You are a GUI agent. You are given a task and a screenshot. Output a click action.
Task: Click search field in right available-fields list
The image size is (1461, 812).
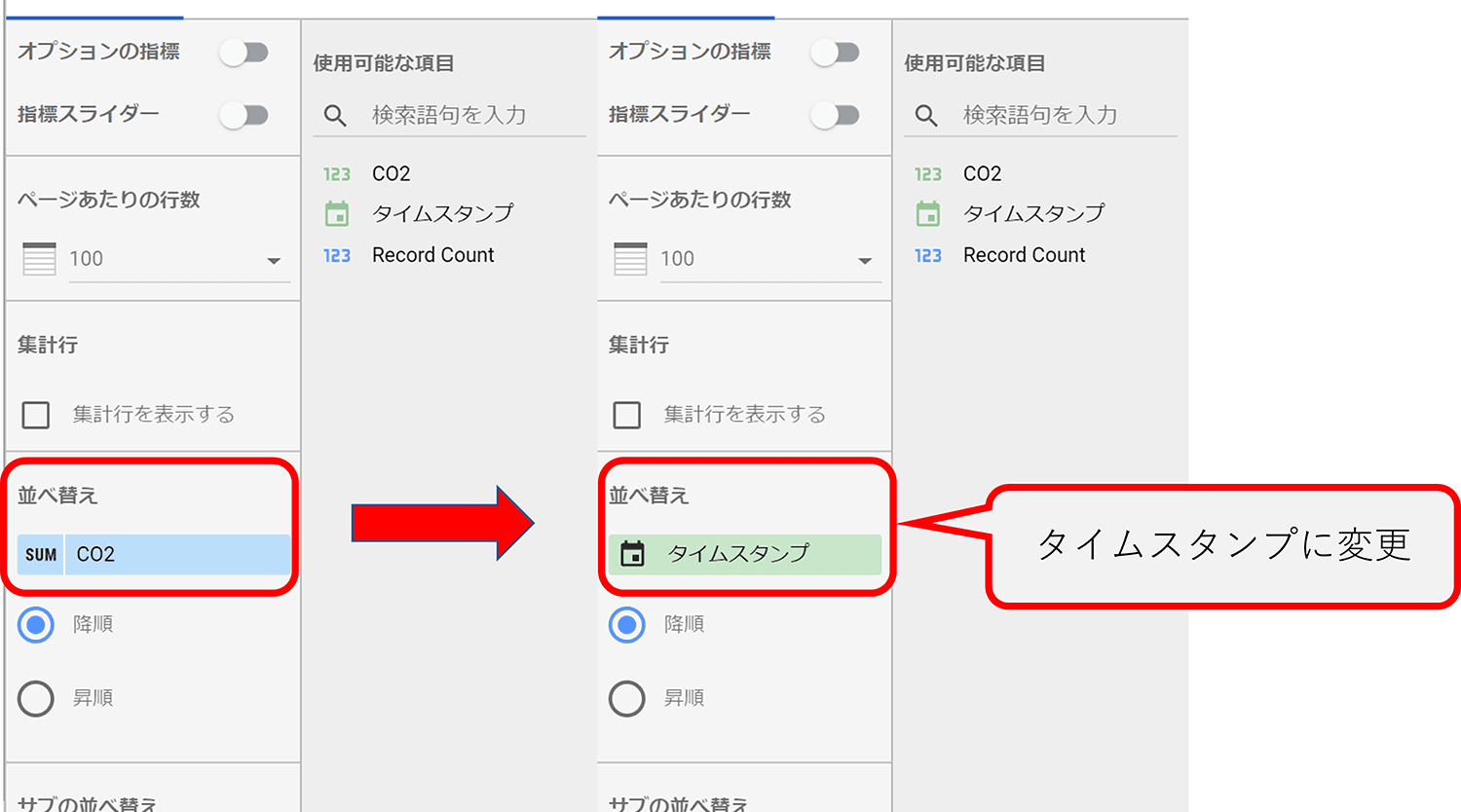(1041, 116)
